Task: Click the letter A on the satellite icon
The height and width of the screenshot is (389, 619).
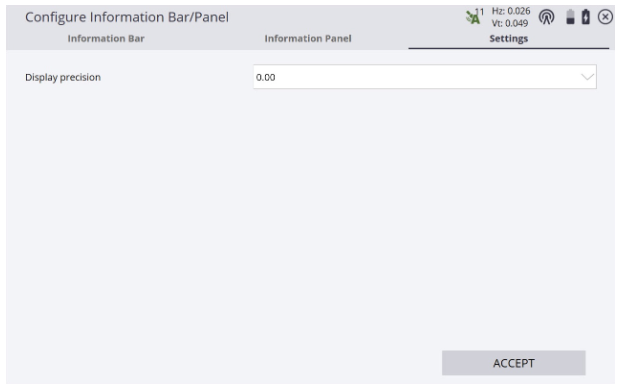Action: [x=476, y=19]
